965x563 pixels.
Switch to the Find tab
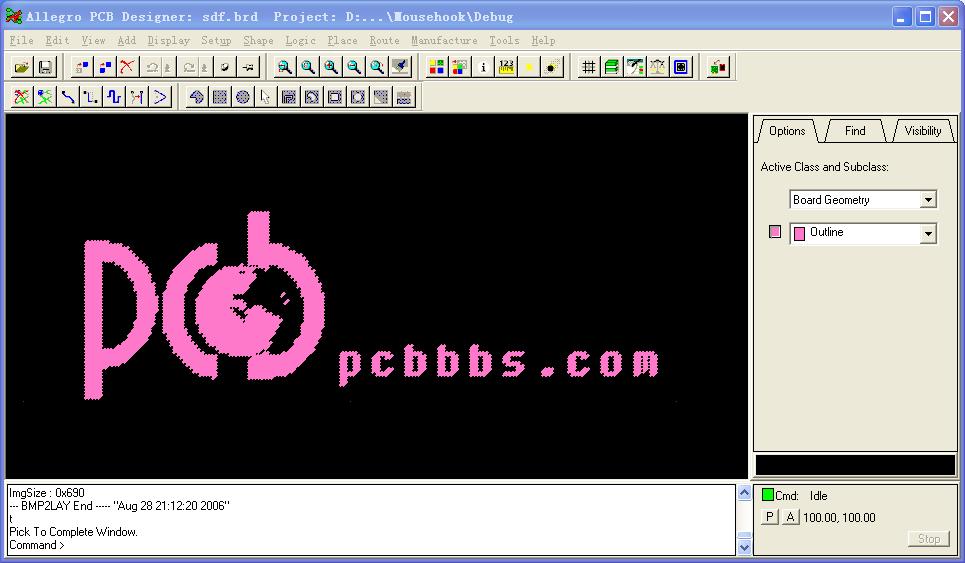[x=855, y=130]
